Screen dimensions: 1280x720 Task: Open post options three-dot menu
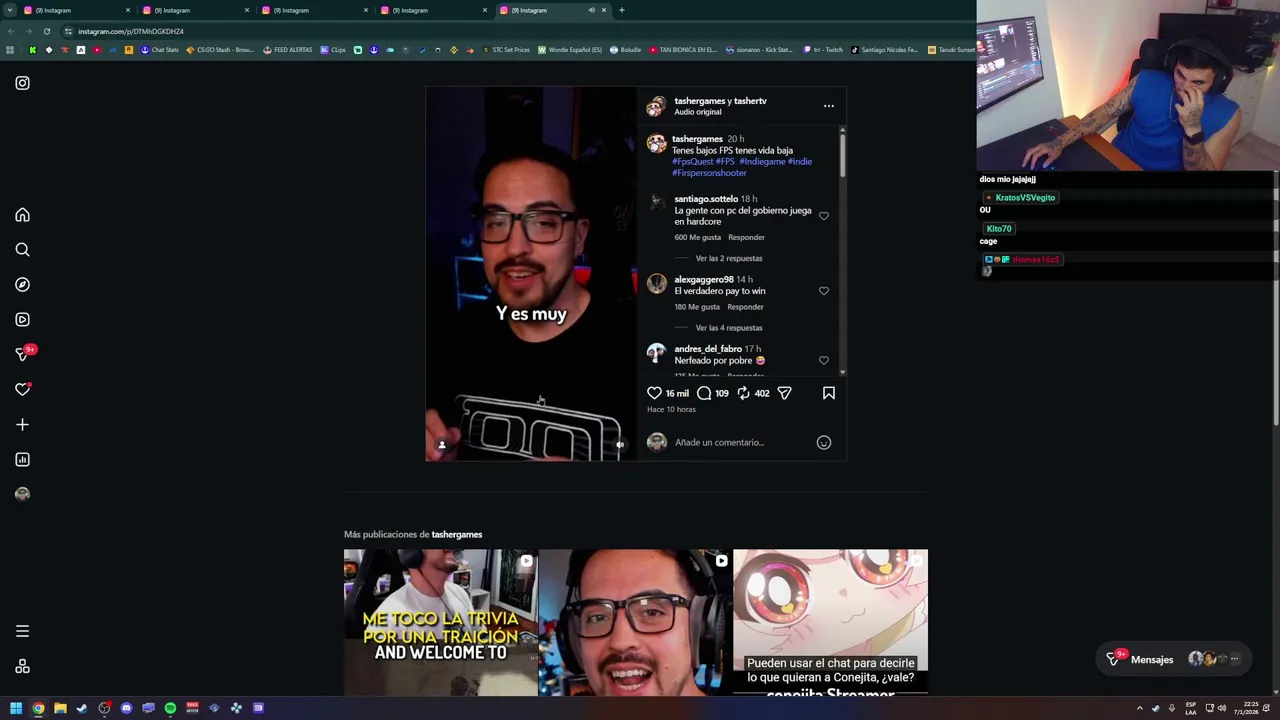pos(829,105)
